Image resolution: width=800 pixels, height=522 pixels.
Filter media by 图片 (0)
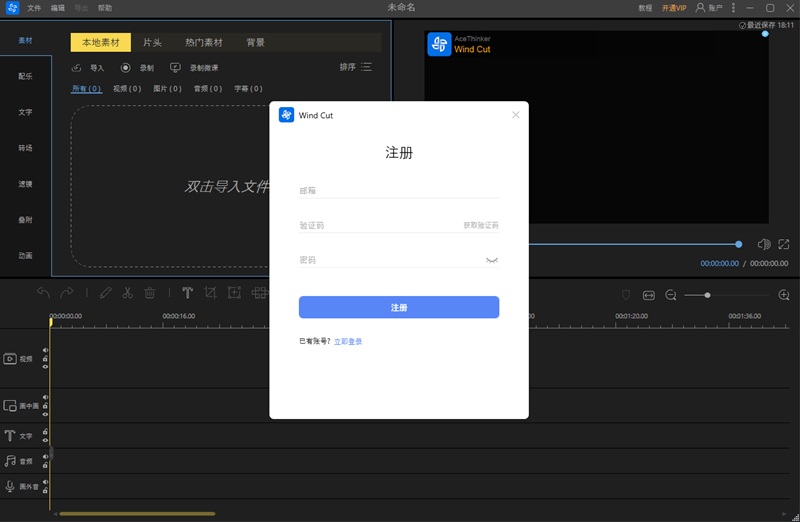[167, 89]
